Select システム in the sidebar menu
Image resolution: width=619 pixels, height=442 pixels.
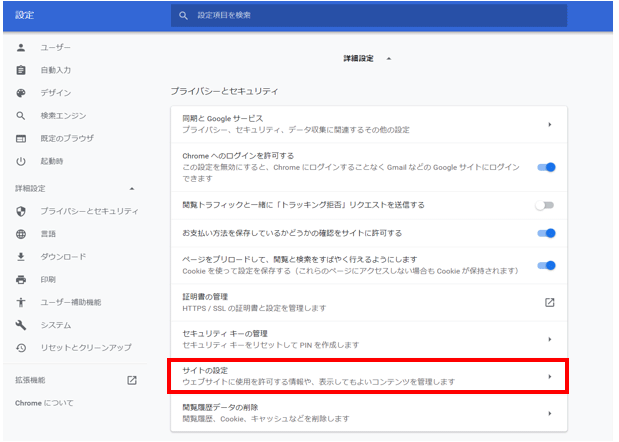55,325
